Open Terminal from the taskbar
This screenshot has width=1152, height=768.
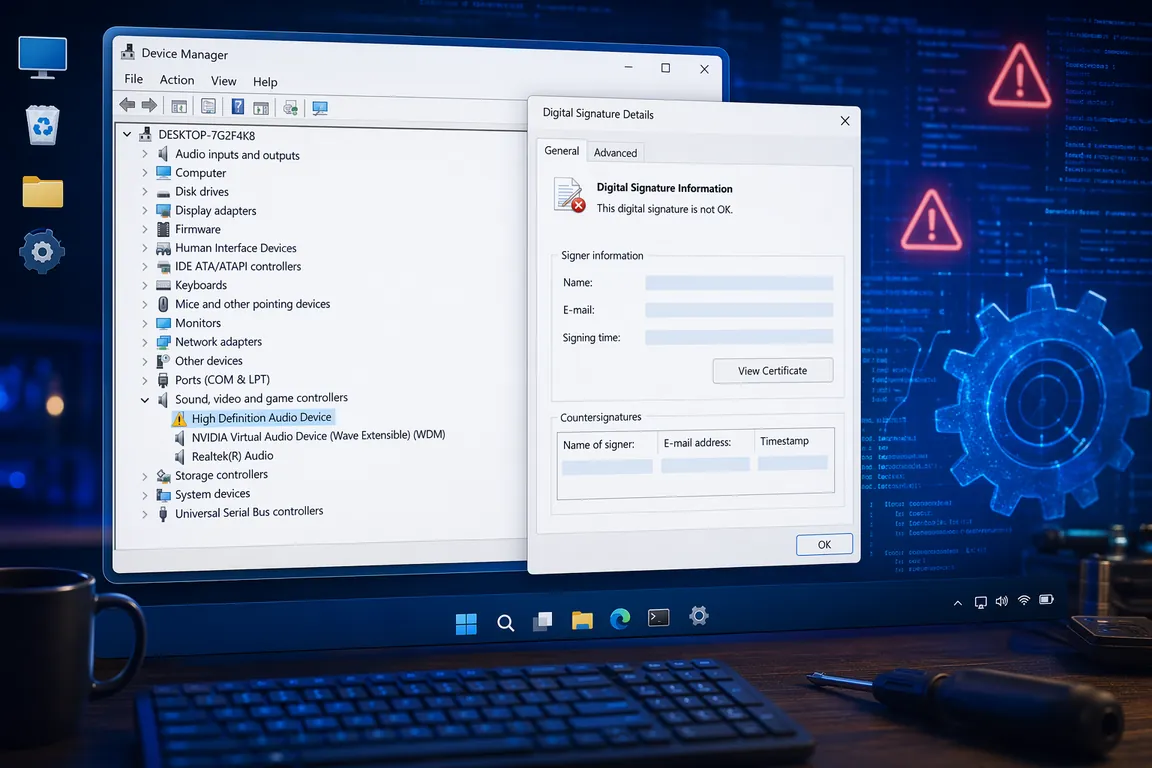[658, 618]
